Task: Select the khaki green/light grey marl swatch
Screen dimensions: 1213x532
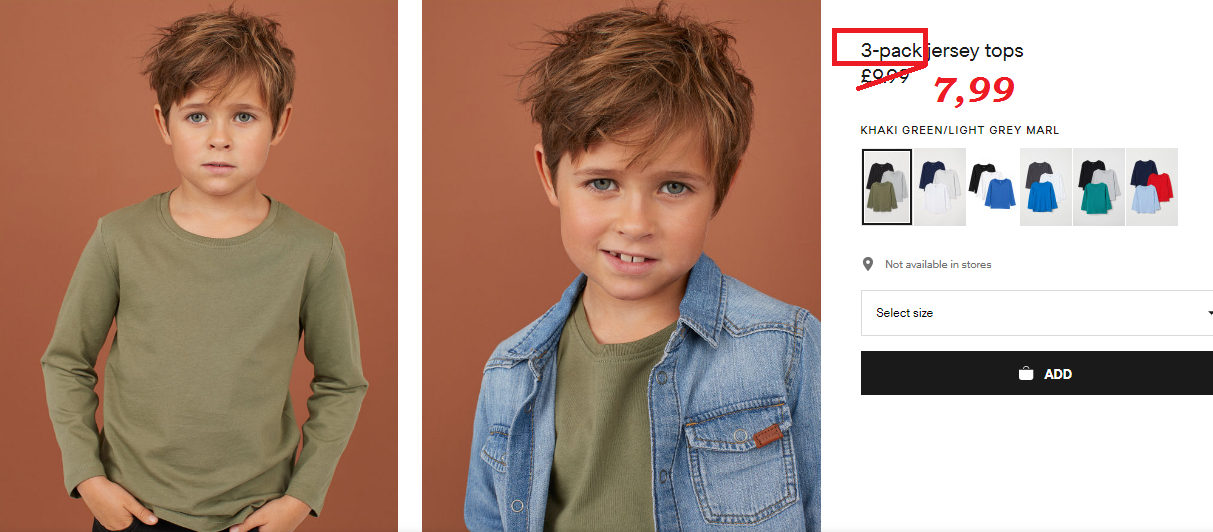Action: pyautogui.click(x=886, y=187)
